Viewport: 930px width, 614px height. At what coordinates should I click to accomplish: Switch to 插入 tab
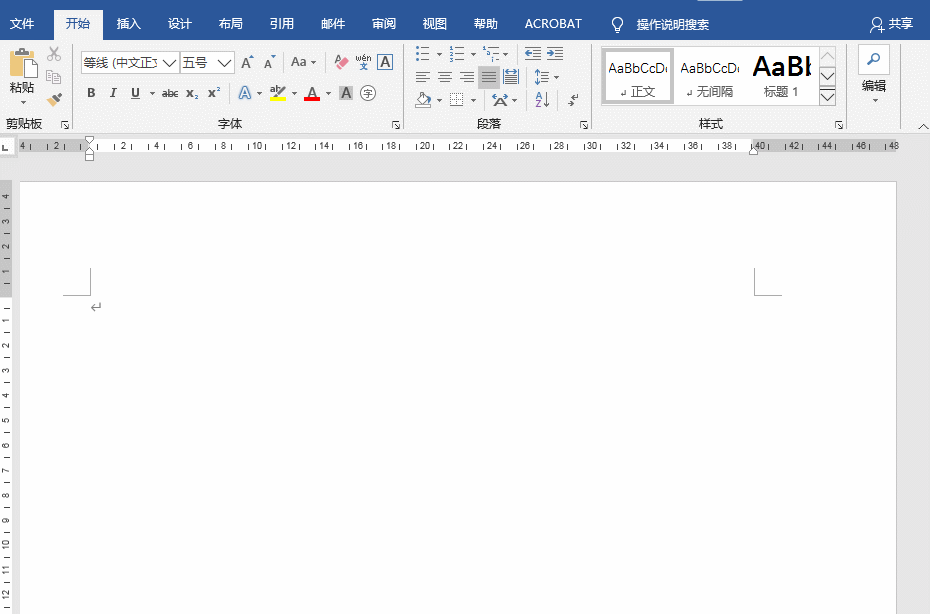click(x=129, y=24)
